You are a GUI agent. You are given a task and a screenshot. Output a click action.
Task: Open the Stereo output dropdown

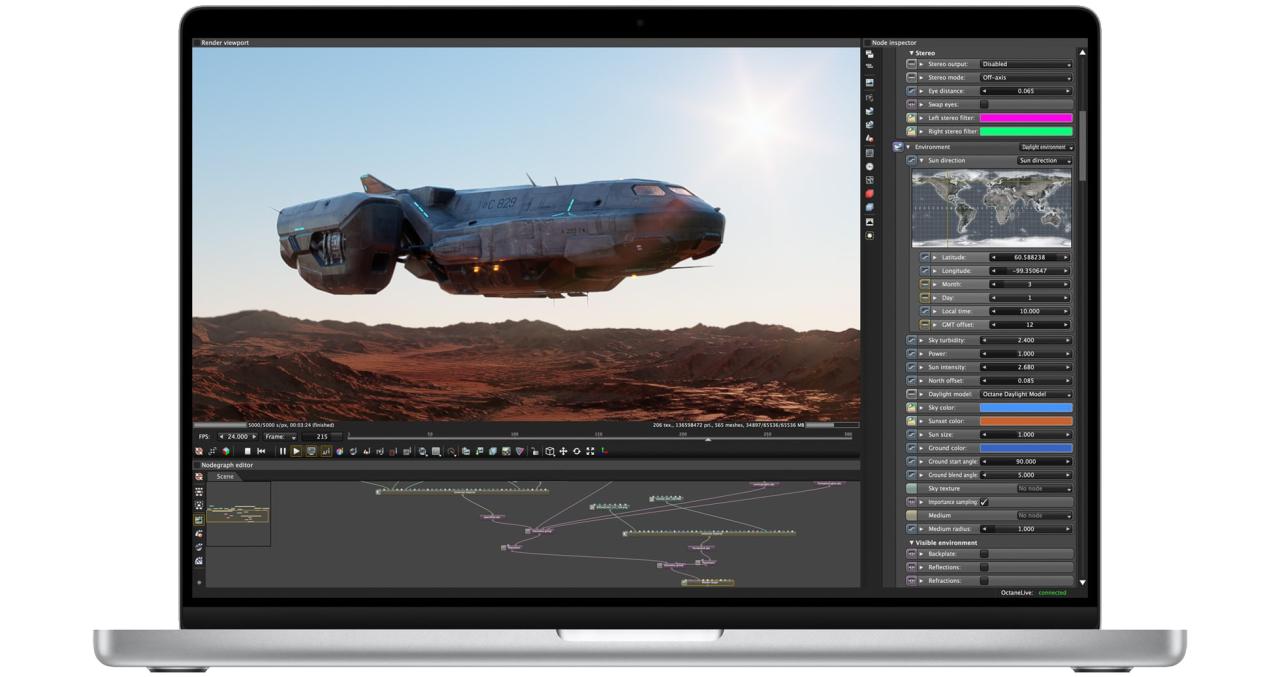[x=1025, y=64]
